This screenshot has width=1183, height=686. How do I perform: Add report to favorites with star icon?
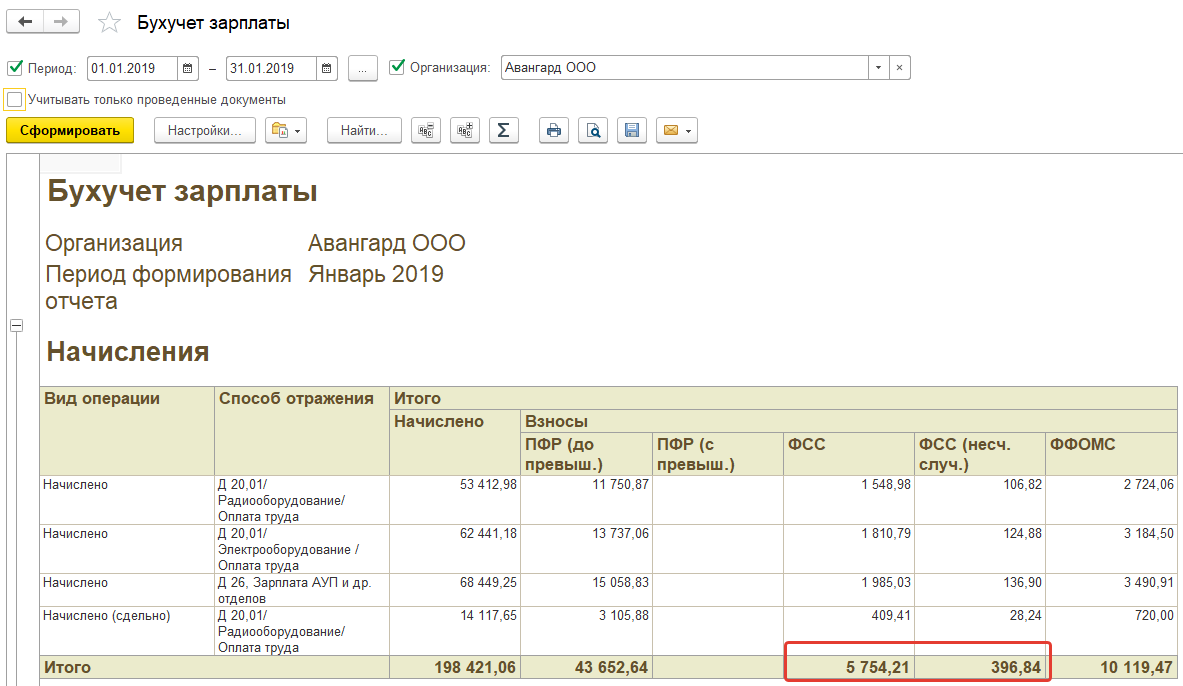click(x=109, y=23)
